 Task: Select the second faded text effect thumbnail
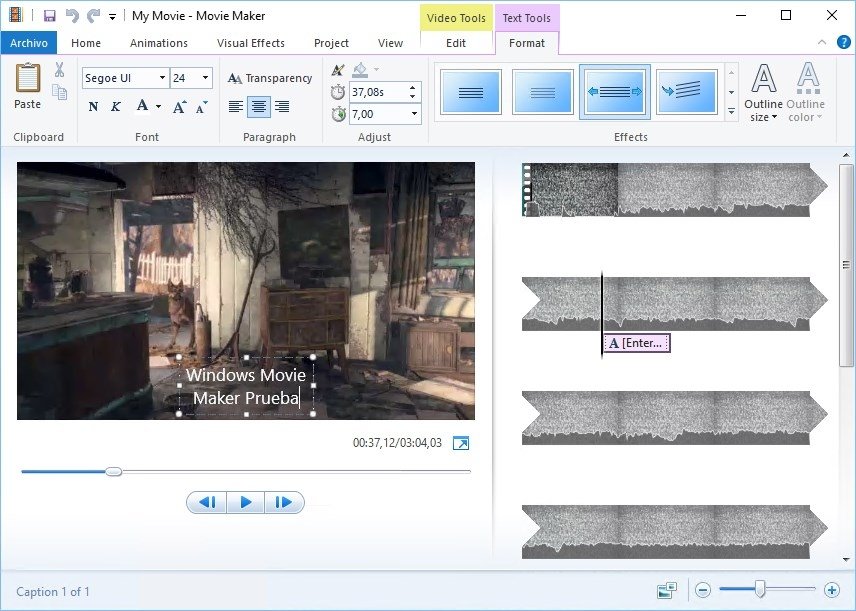[543, 92]
